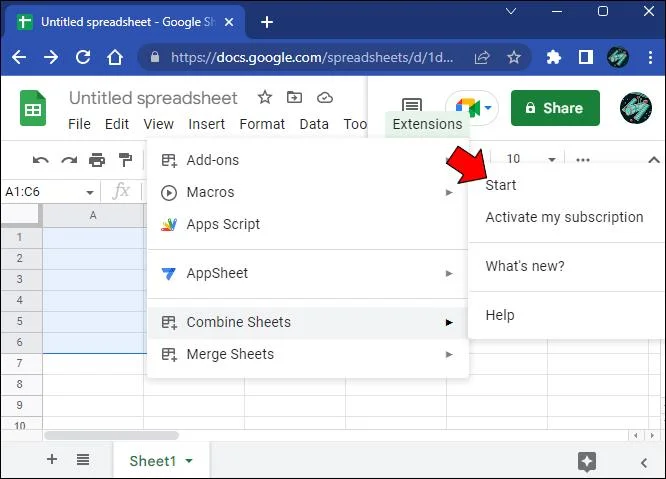Click the share page icon in address bar

click(482, 57)
